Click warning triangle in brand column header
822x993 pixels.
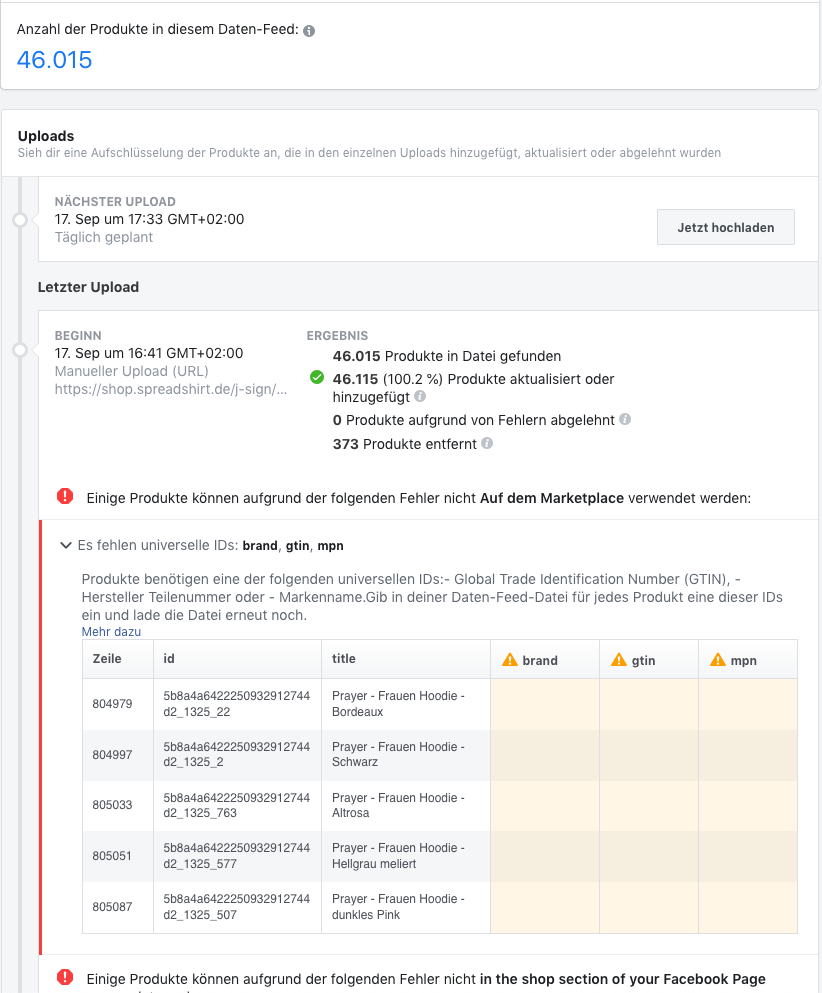[510, 660]
